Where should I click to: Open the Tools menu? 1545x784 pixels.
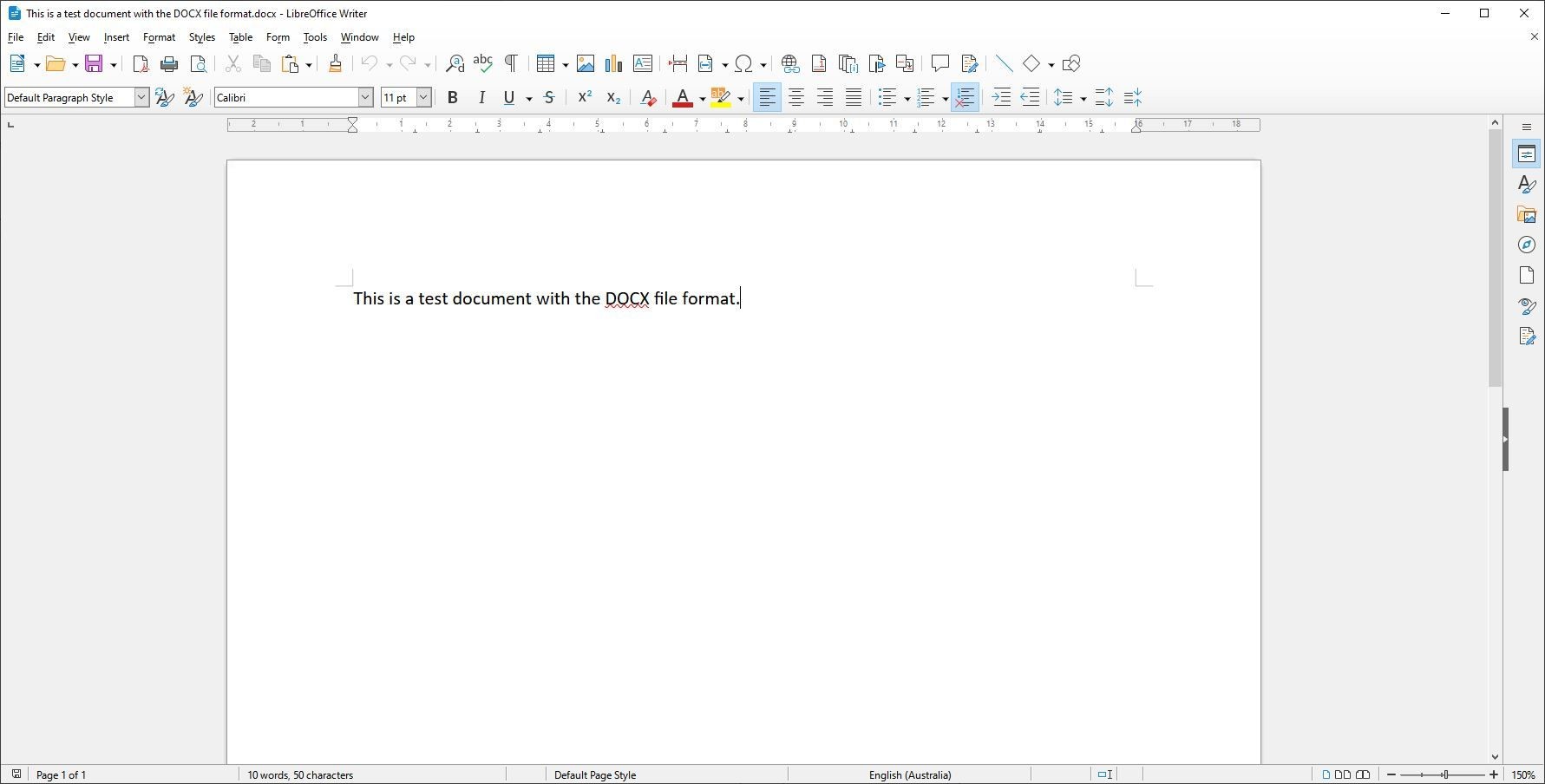click(315, 37)
